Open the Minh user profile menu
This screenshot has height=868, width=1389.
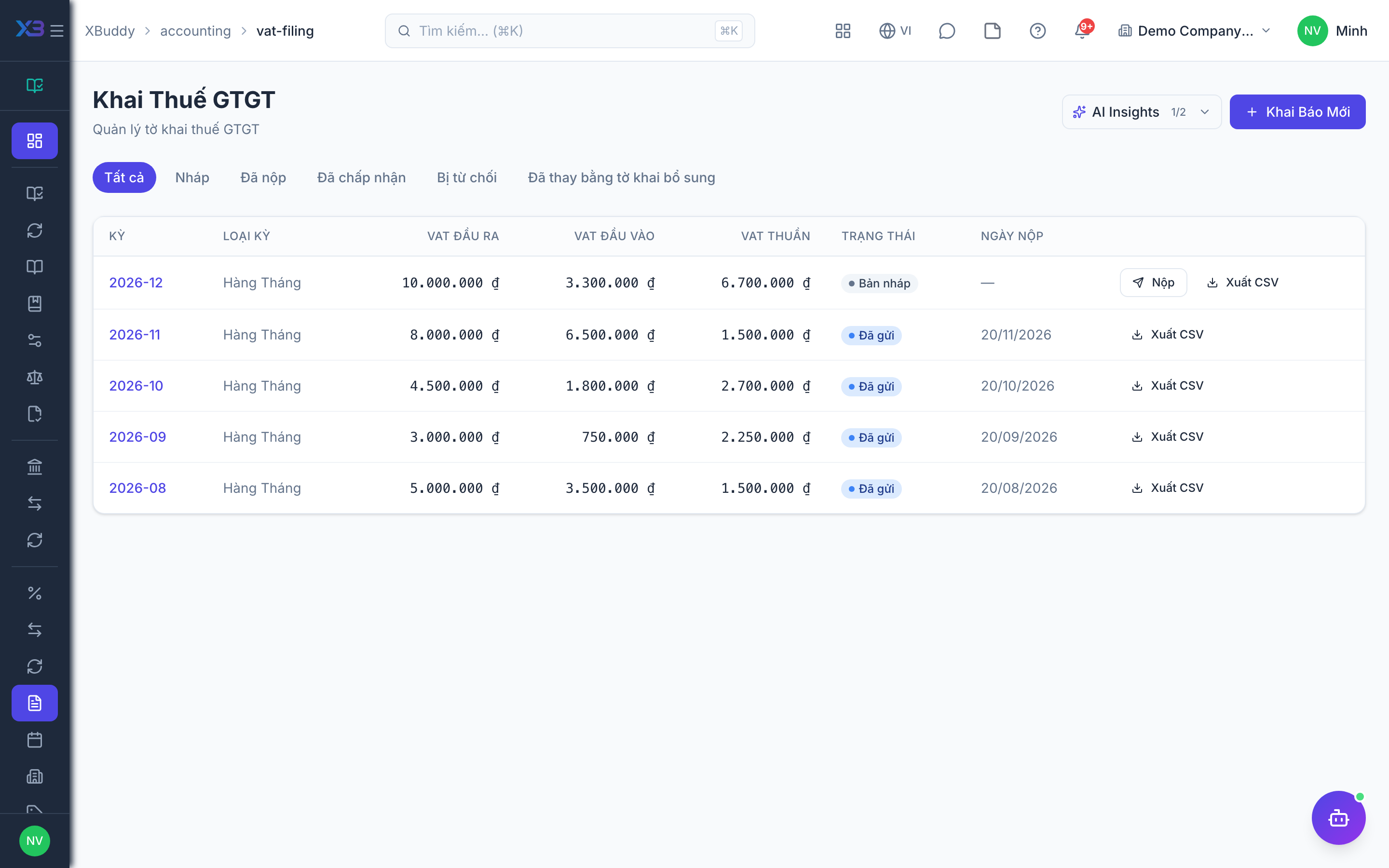1332,30
